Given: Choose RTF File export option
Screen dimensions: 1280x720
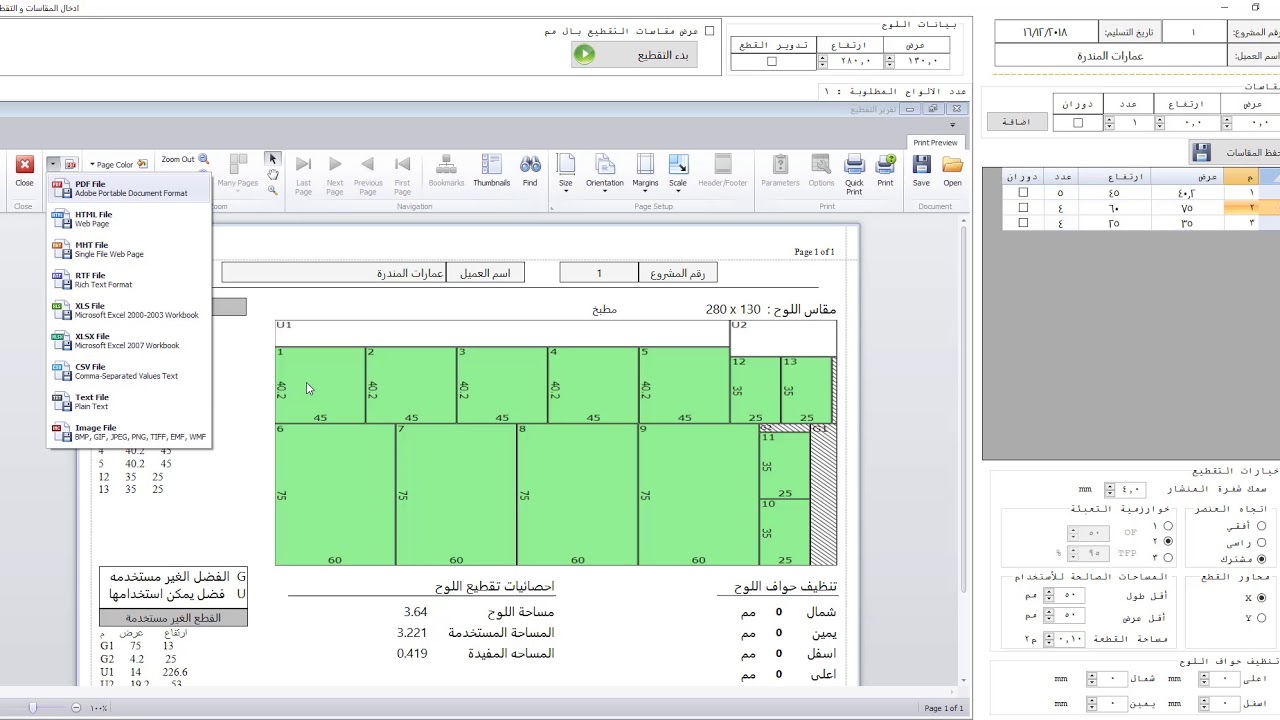Looking at the screenshot, I should click(x=130, y=280).
